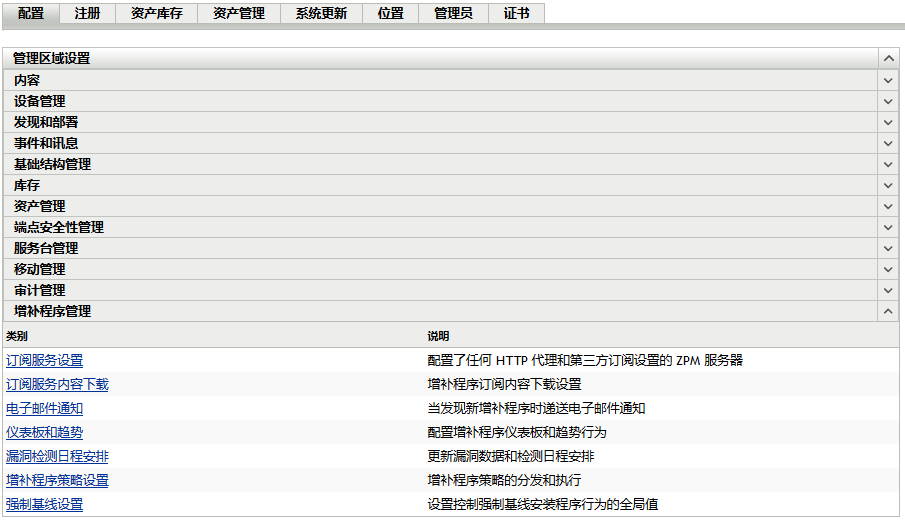Click description 增补程序策略的分发和执行
Image resolution: width=905 pixels, height=523 pixels.
click(504, 480)
